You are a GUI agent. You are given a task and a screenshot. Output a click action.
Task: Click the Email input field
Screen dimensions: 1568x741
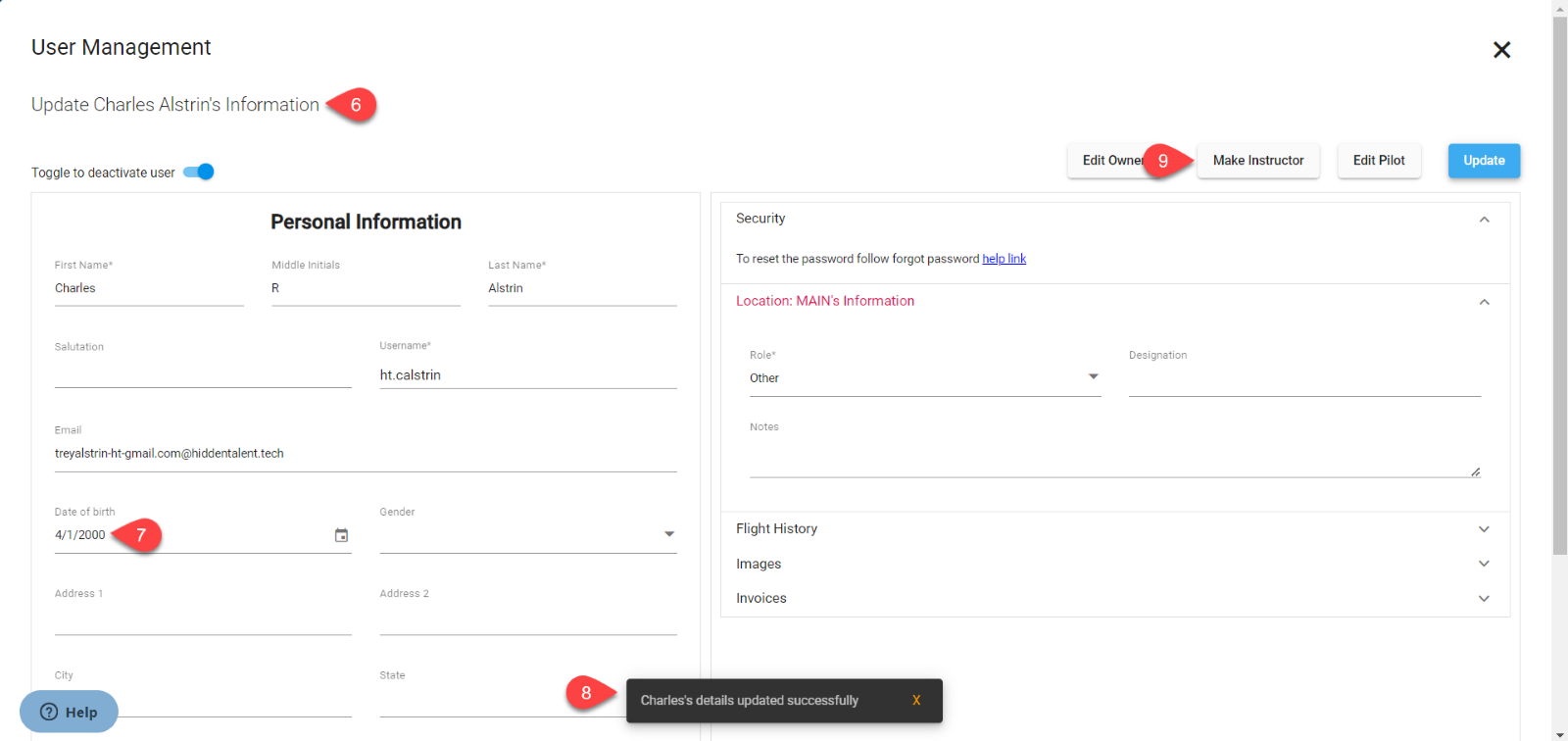(365, 454)
